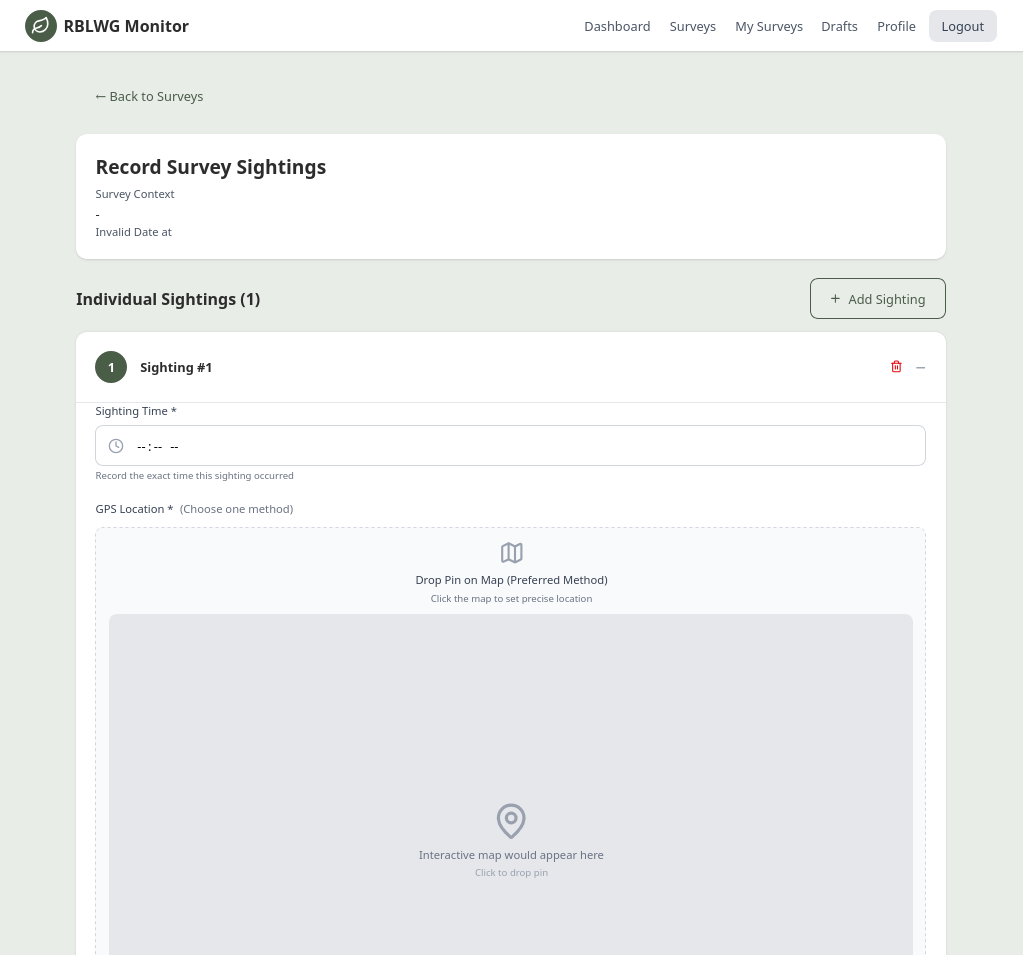Click the '(Choose one method)' text
Screen dimensions: 1024x956
[236, 509]
